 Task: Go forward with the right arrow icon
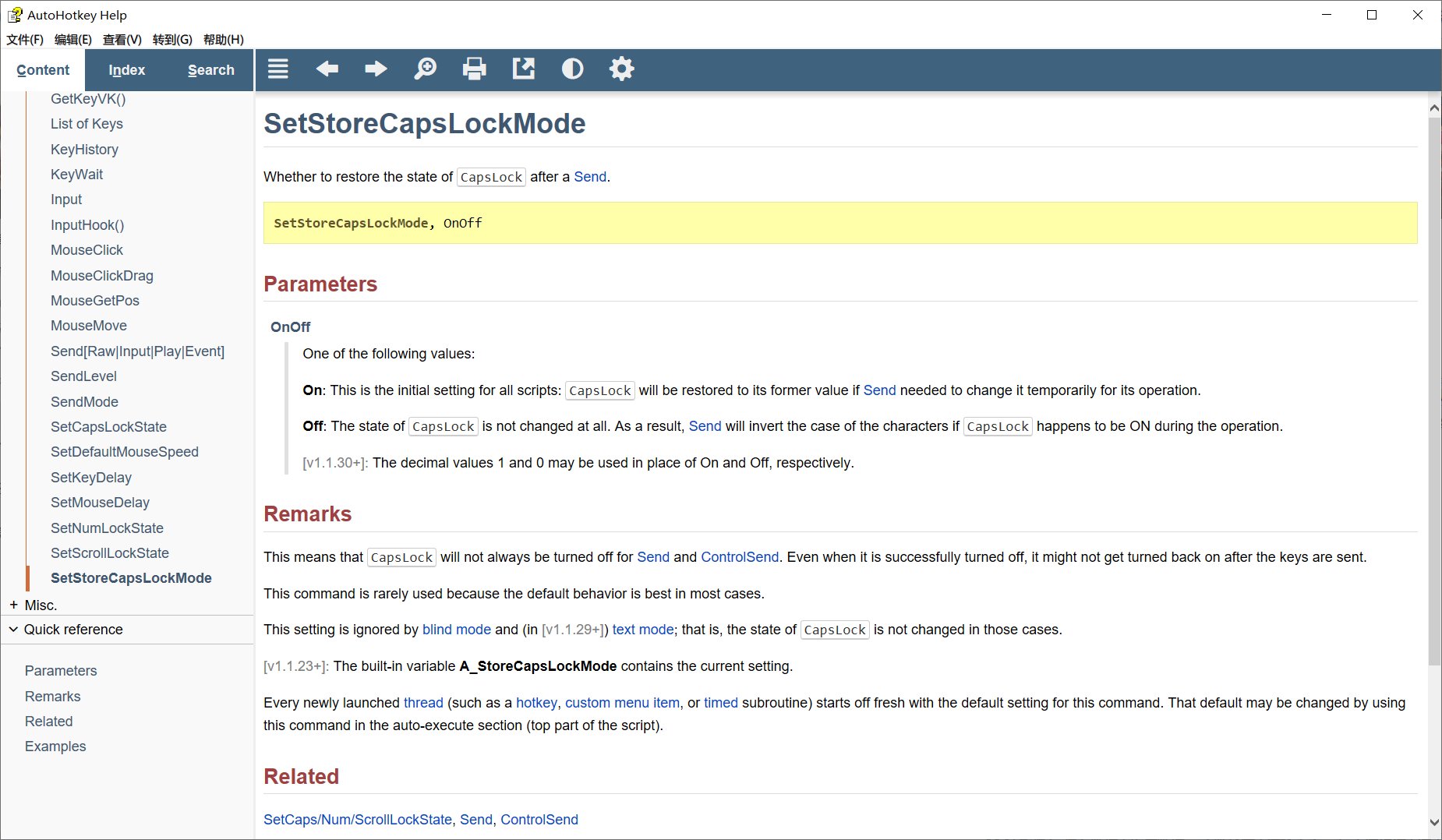point(376,69)
